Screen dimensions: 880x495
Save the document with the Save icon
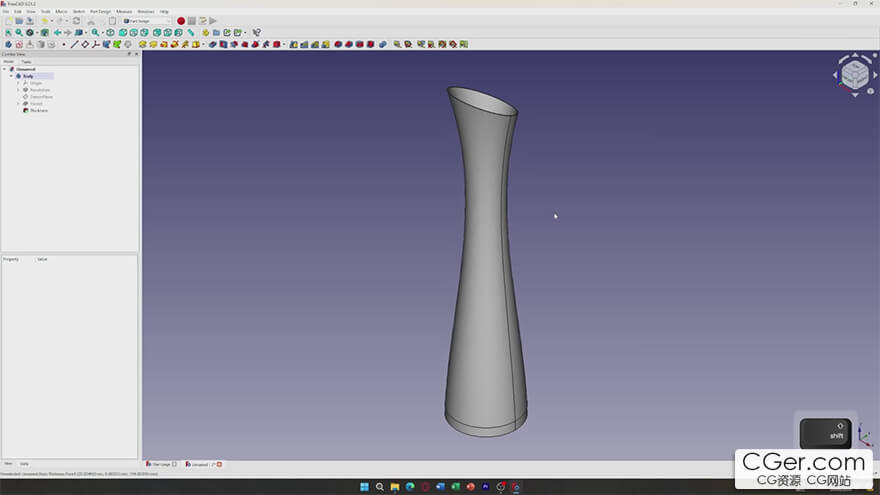pyautogui.click(x=30, y=21)
